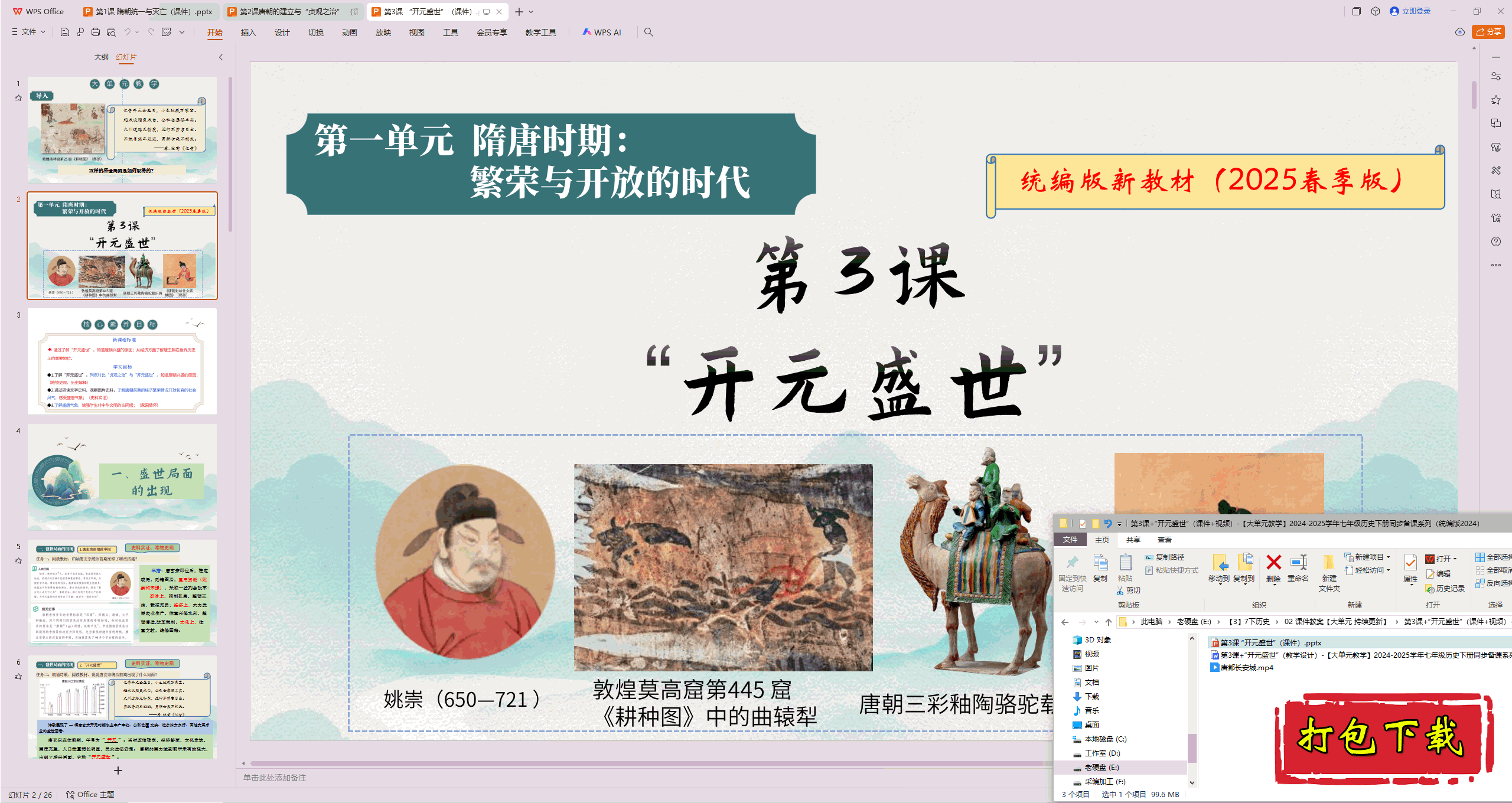Click Explorer's back navigation arrow
The height and width of the screenshot is (803, 1512).
coord(1065,622)
